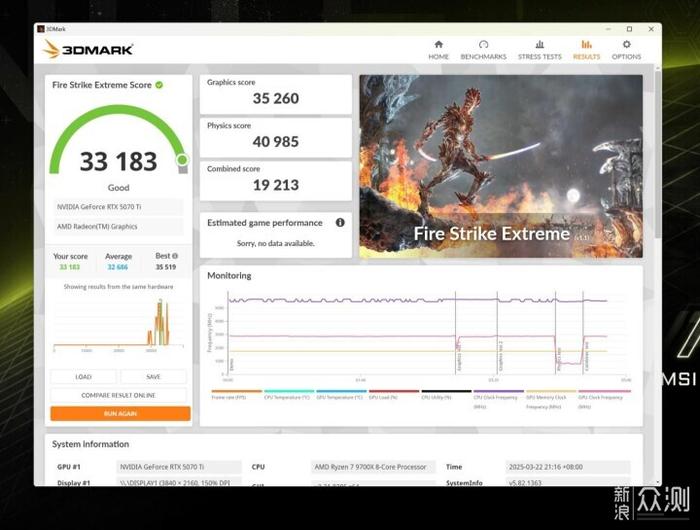700x530 pixels.
Task: Click the 3DMark title bar app icon
Action: coord(41,29)
